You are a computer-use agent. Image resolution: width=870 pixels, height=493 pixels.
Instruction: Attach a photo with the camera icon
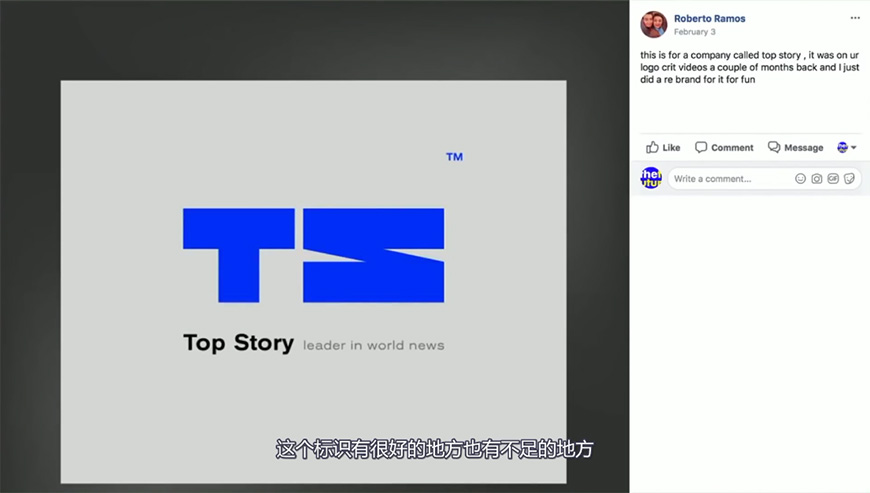click(x=816, y=179)
